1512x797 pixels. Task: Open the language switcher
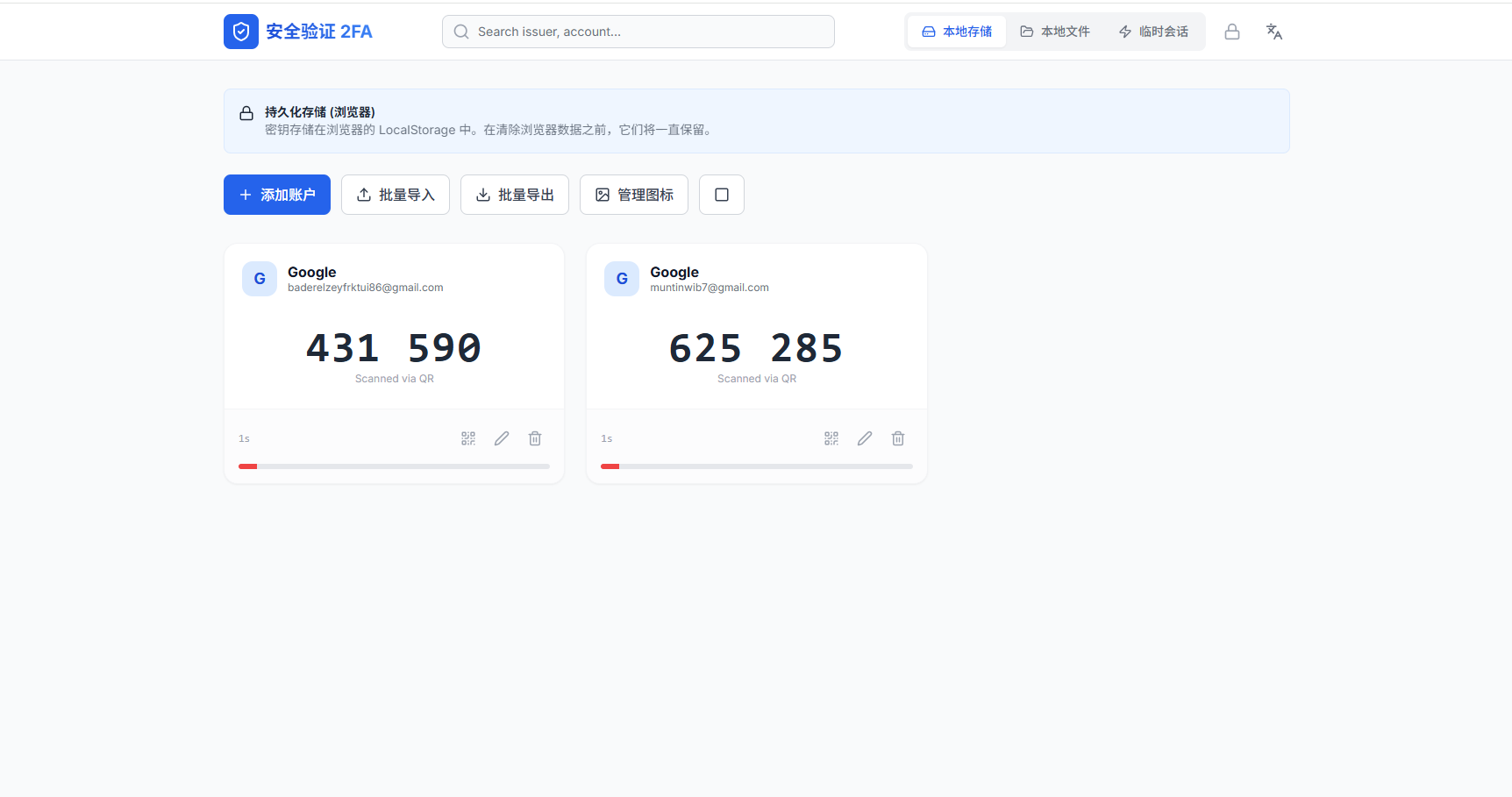tap(1273, 31)
